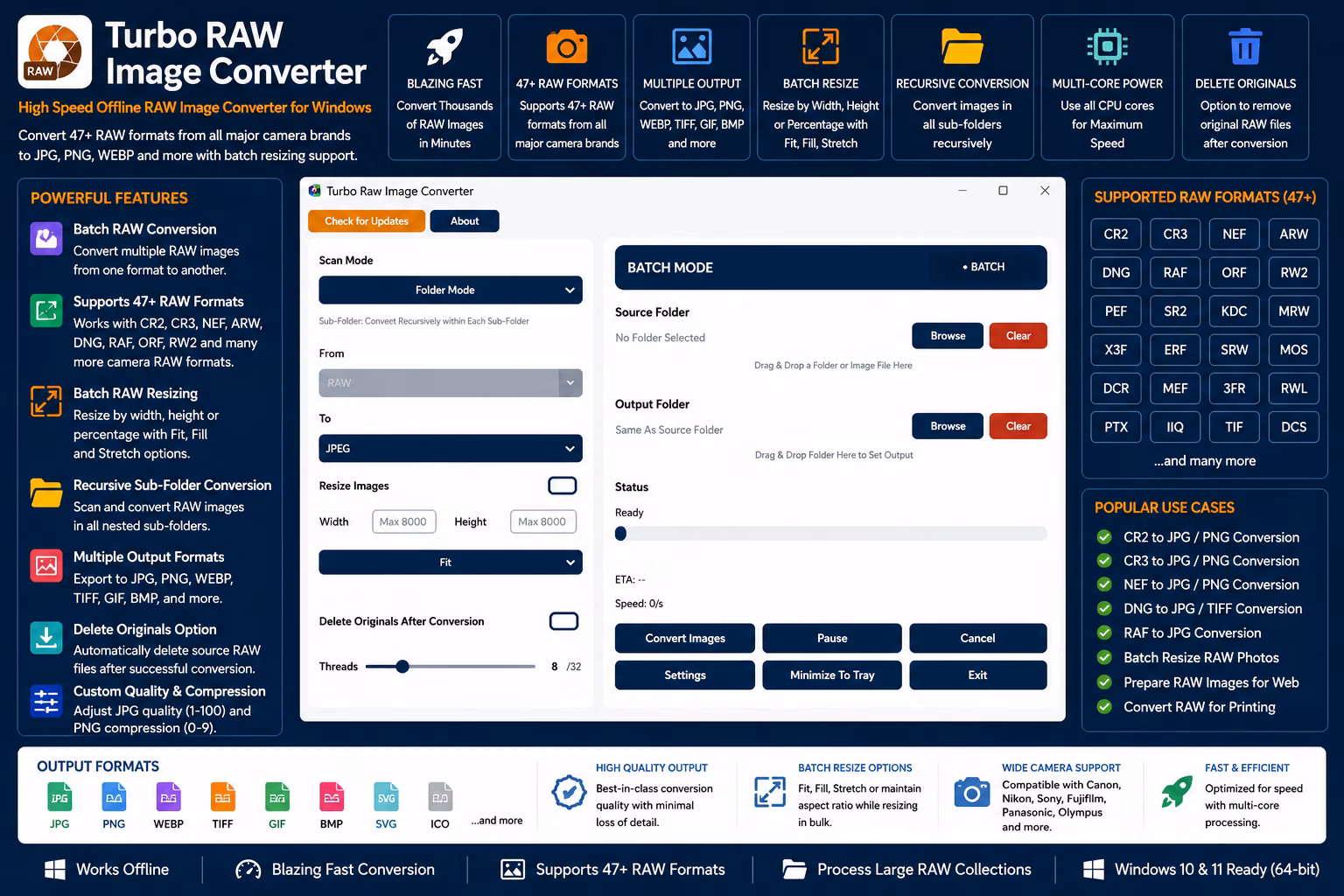
Task: Click the Fast & Efficient green rocket icon
Action: point(1177,792)
